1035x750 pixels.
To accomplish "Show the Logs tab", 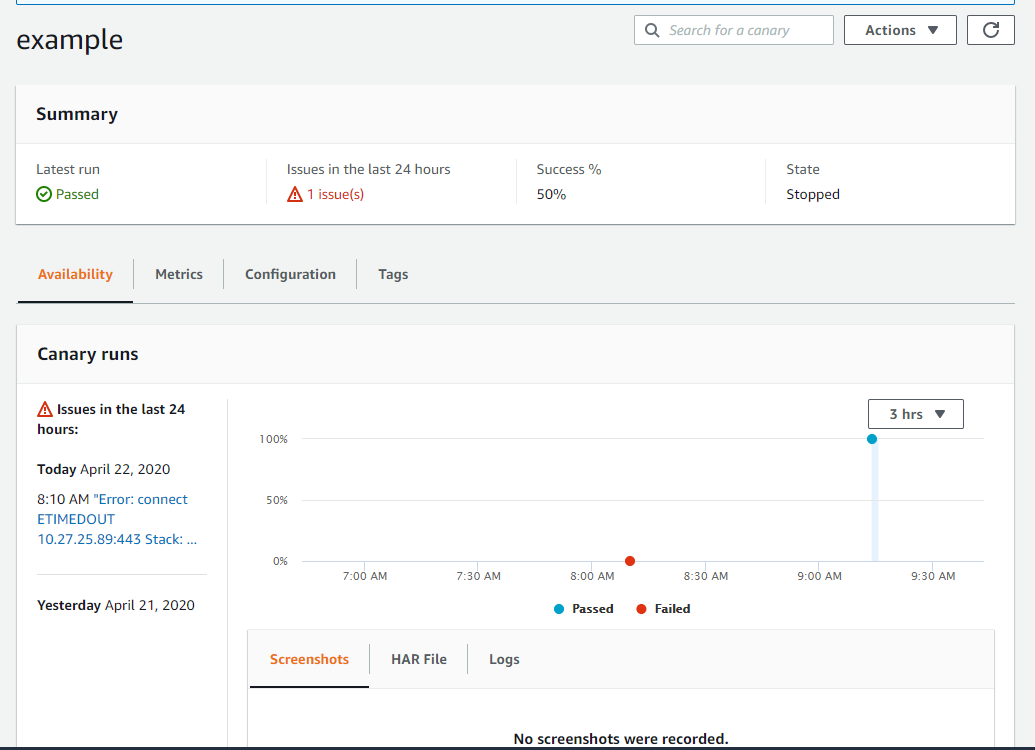I will click(x=504, y=659).
